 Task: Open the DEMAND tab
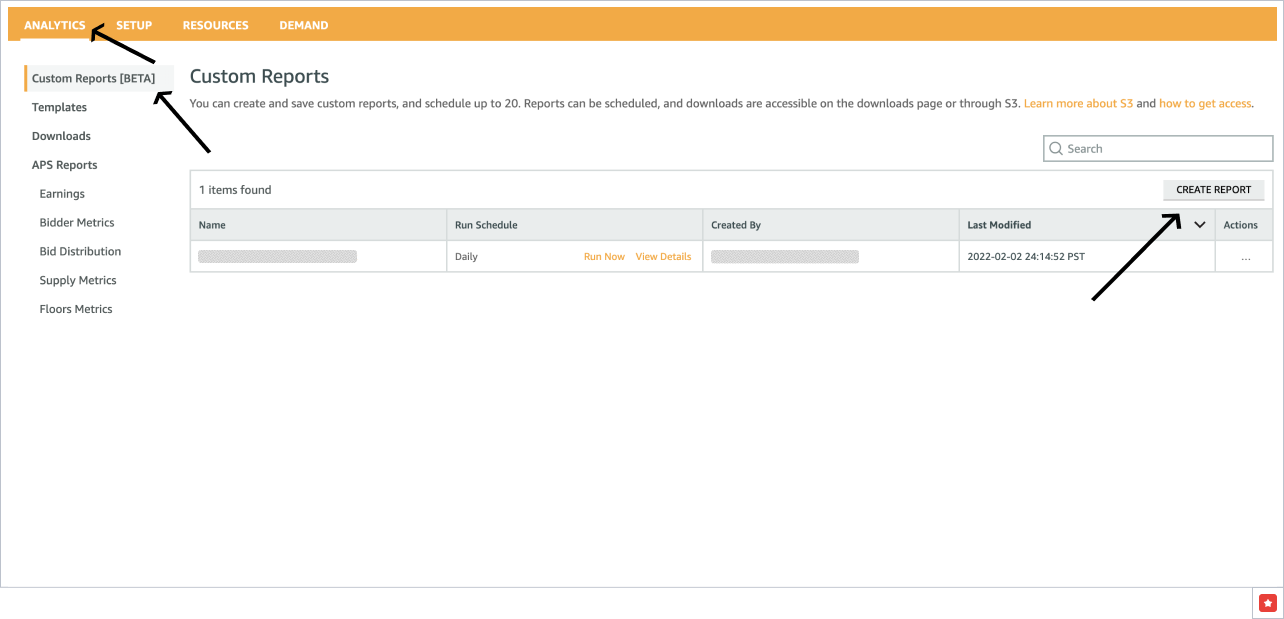tap(303, 24)
